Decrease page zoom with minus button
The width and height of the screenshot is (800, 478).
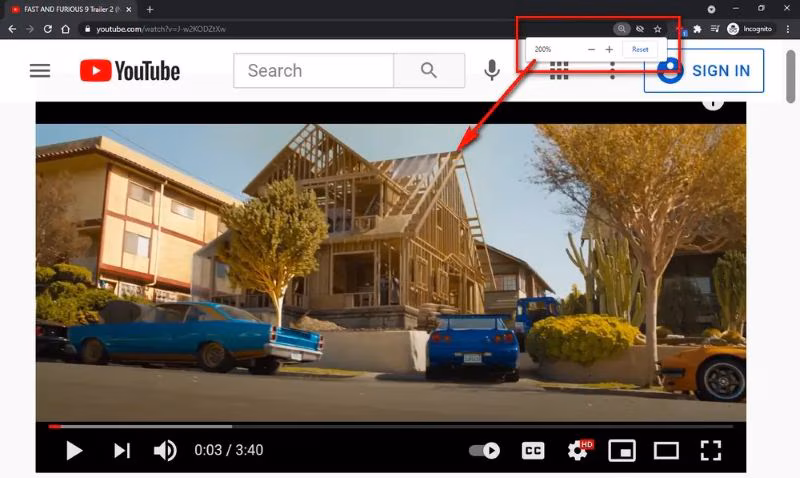[x=591, y=49]
